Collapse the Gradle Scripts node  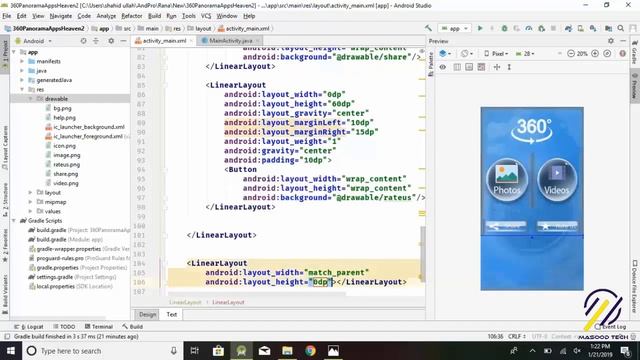click(x=14, y=220)
